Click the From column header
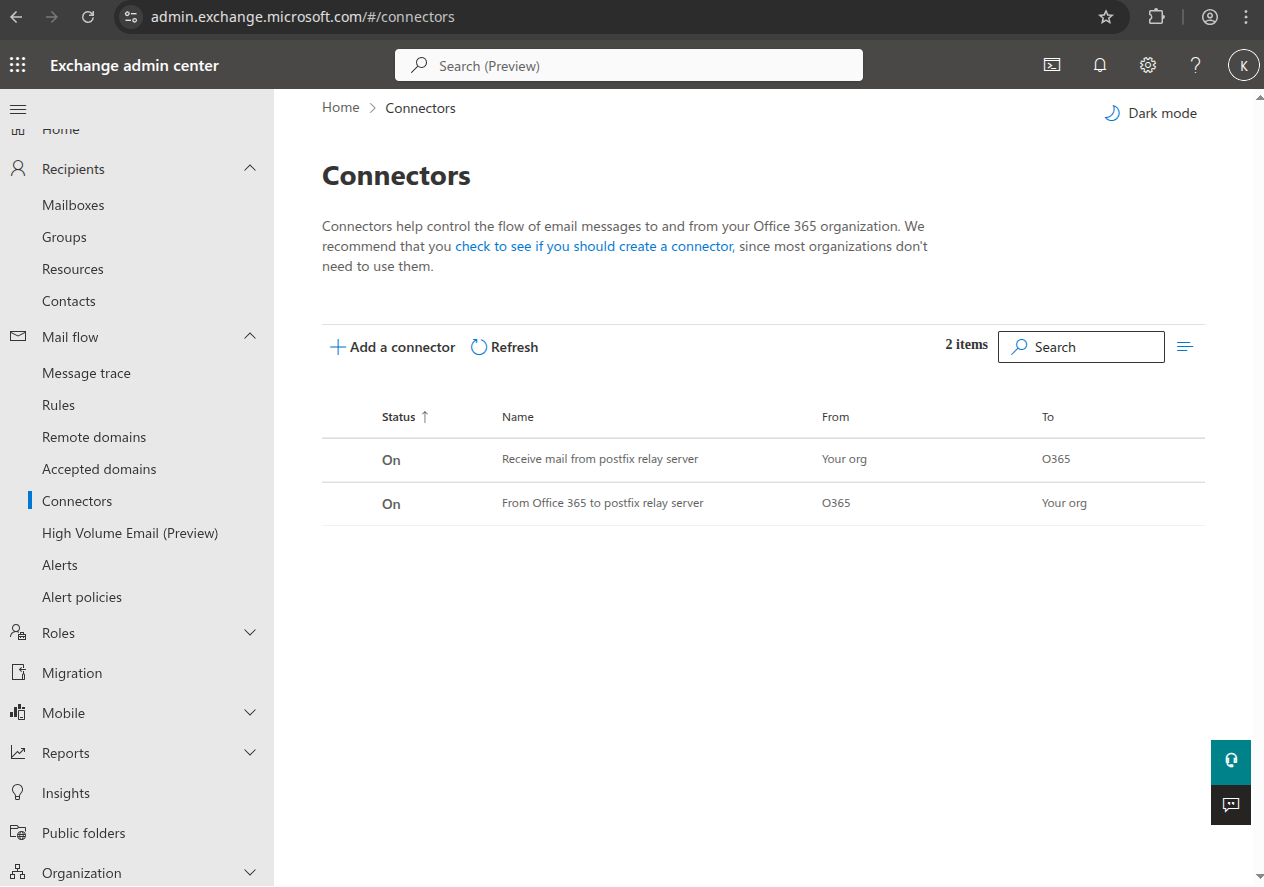Image resolution: width=1264 pixels, height=887 pixels. click(835, 417)
